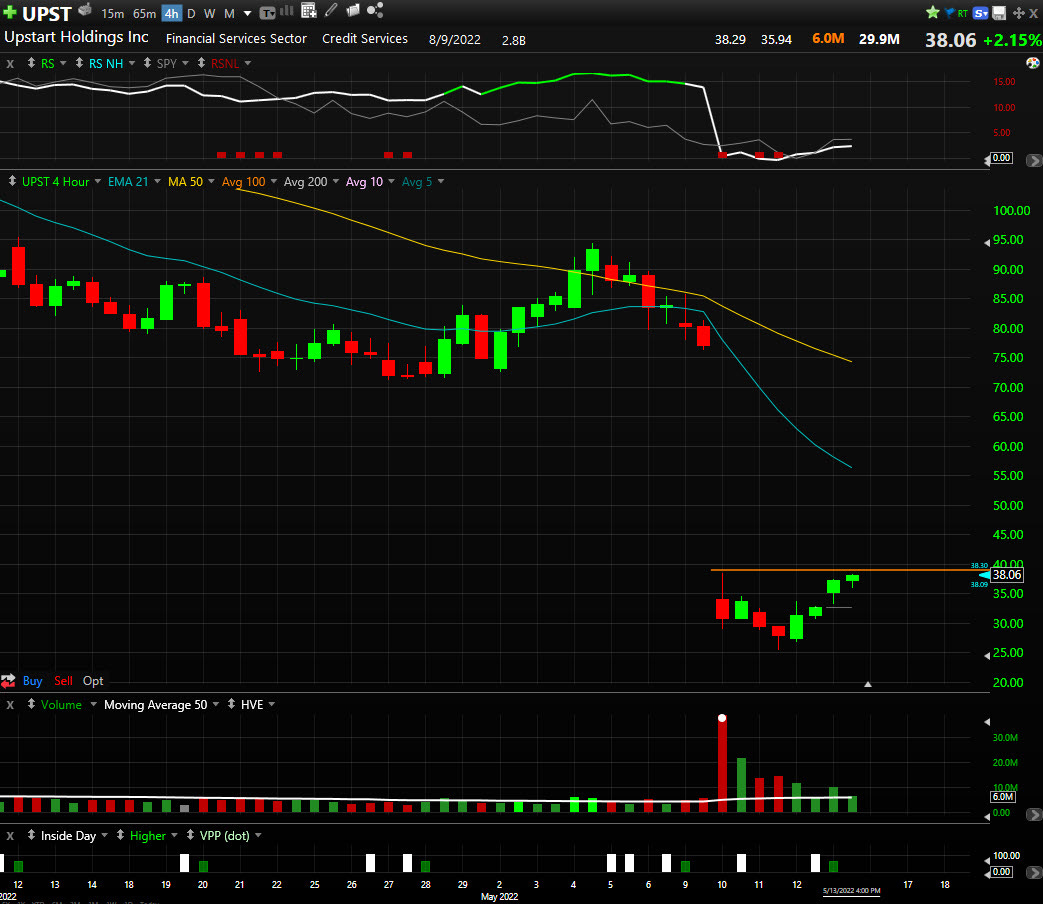
Task: Click the Sell button
Action: (63, 680)
